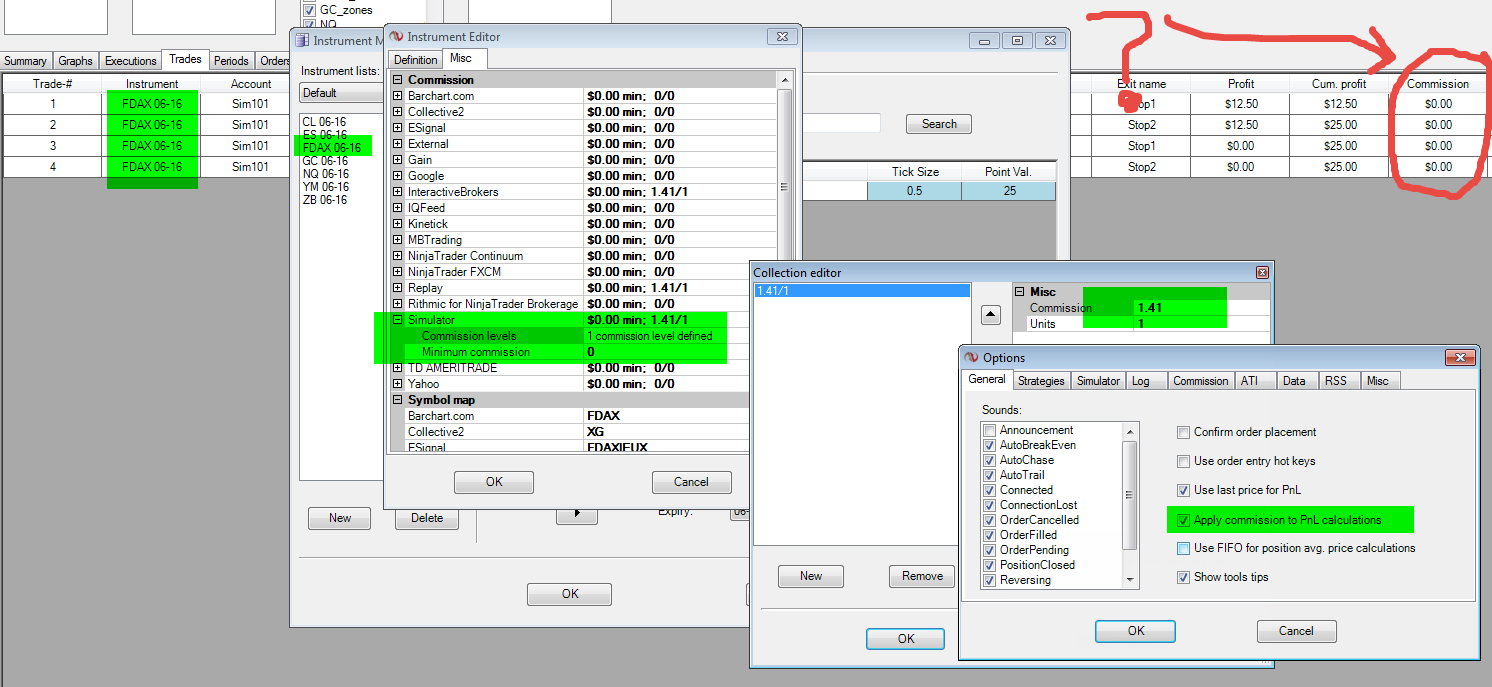Toggle the NQ checkbox in top list
Image resolution: width=1492 pixels, height=687 pixels.
coord(309,23)
